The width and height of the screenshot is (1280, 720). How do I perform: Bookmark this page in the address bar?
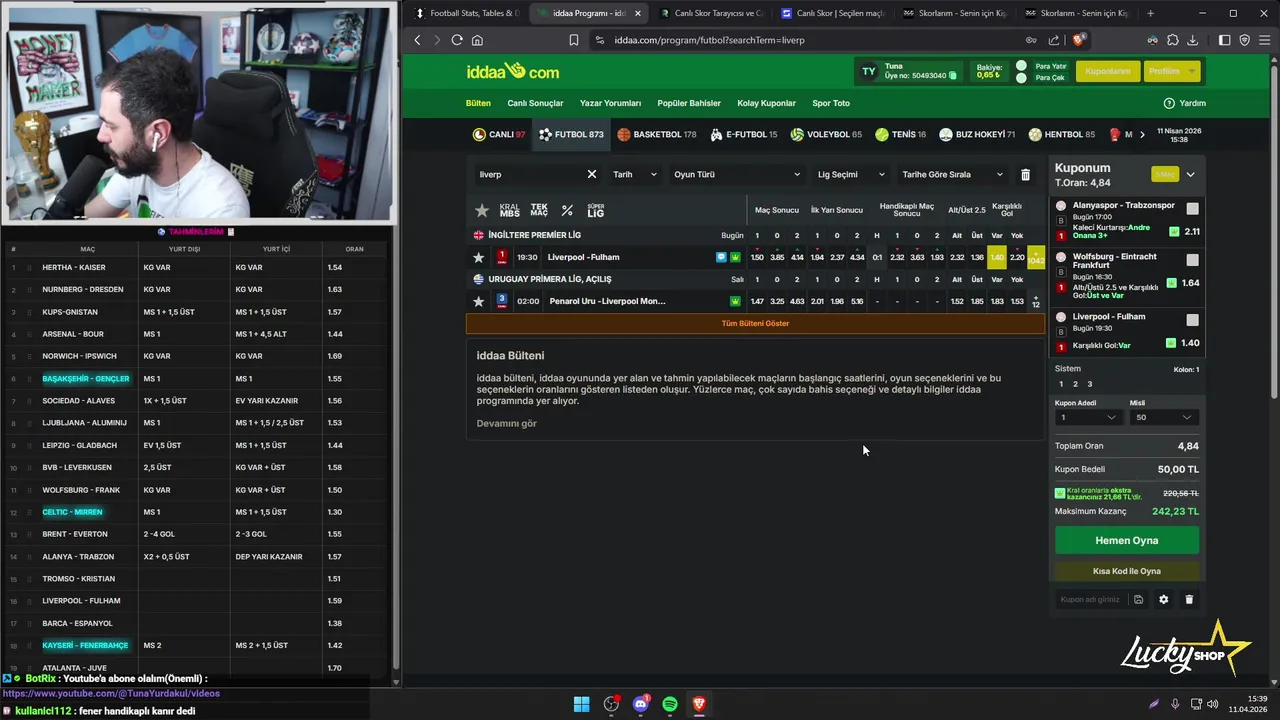(574, 40)
